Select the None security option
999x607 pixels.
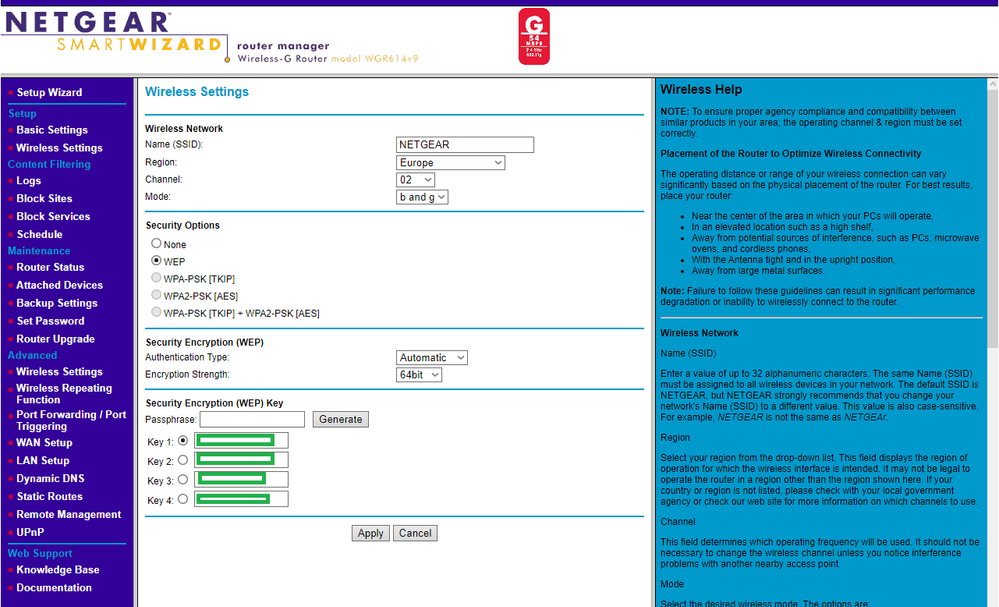(x=156, y=244)
